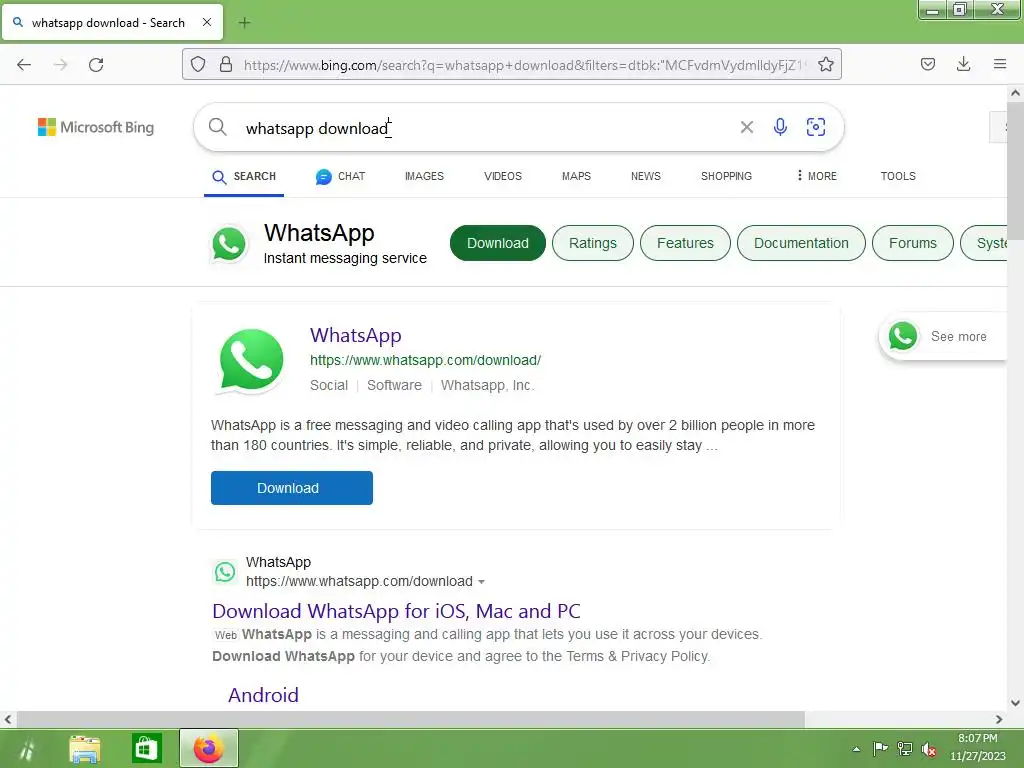Expand the whatsapp.com/download URL dropdown arrow

click(x=481, y=582)
